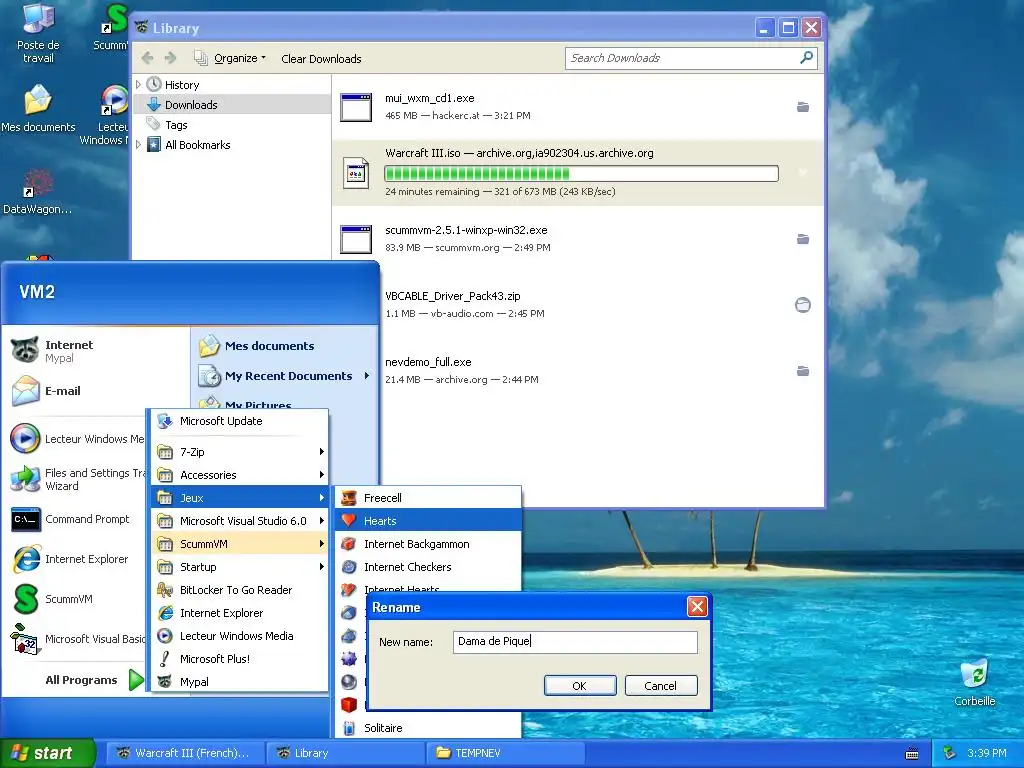The height and width of the screenshot is (768, 1024).
Task: Click the mui_wxm_cd1.exe file icon
Action: click(357, 107)
